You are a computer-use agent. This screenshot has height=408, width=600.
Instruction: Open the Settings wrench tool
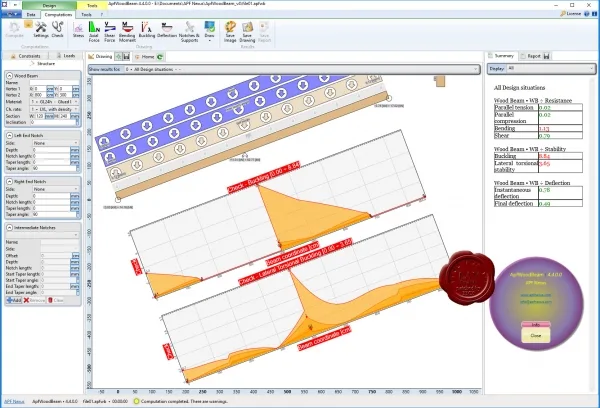pyautogui.click(x=41, y=30)
